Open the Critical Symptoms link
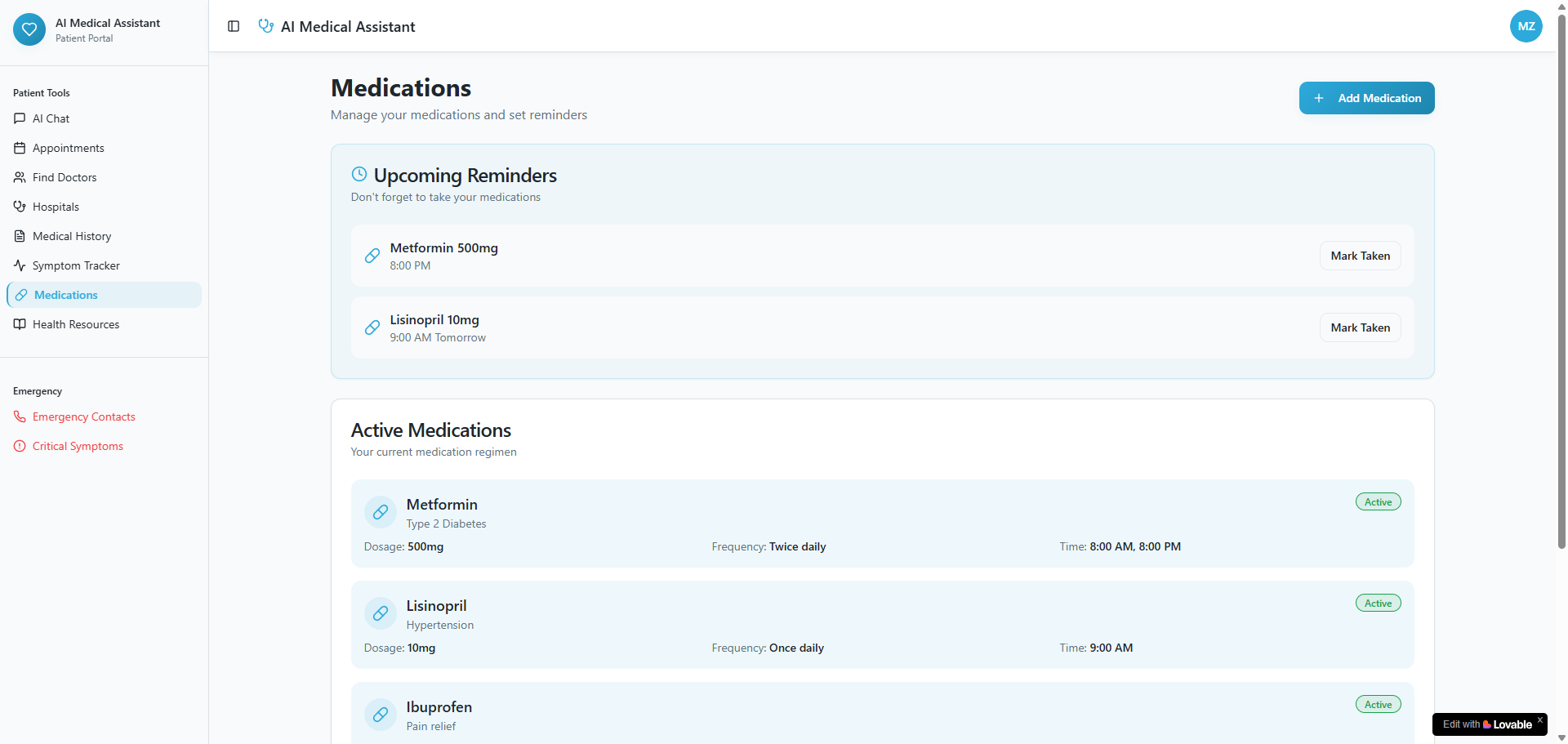 [104, 446]
